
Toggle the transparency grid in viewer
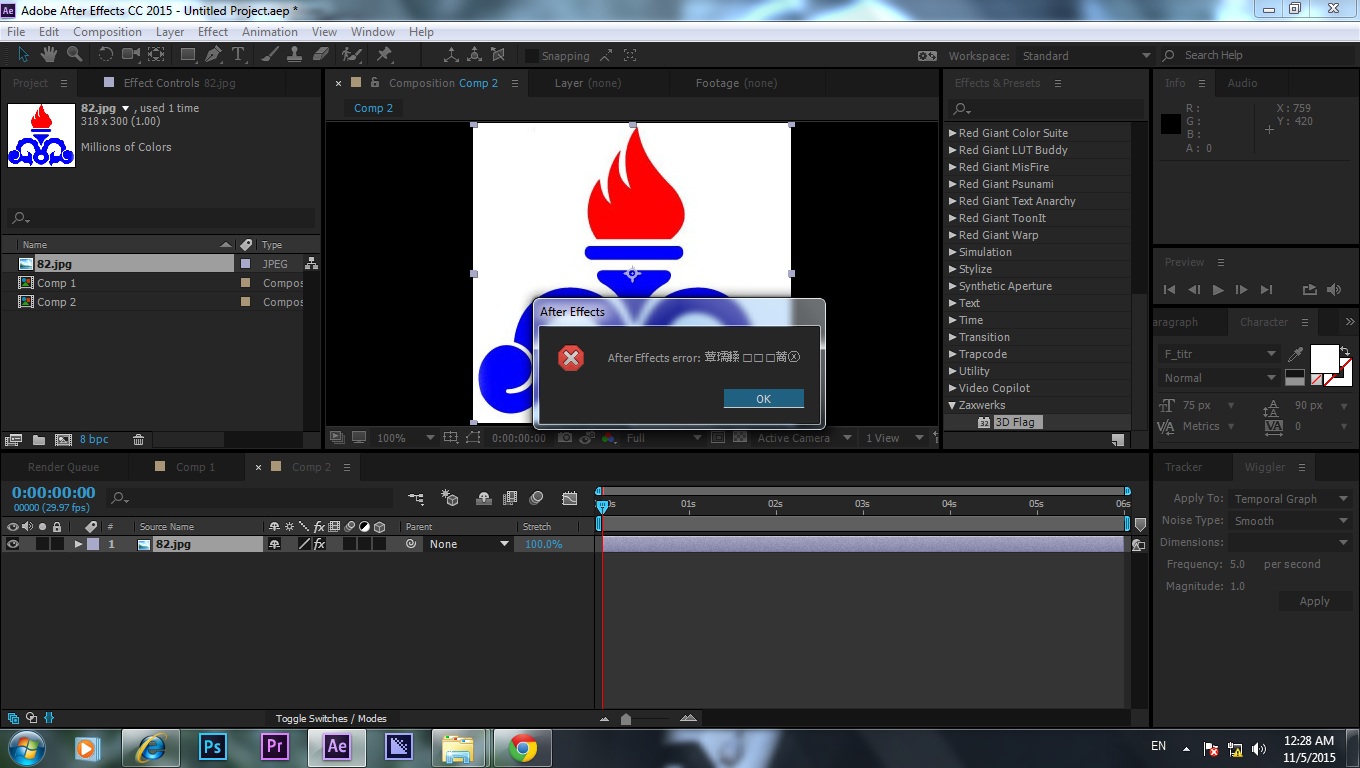tap(740, 438)
